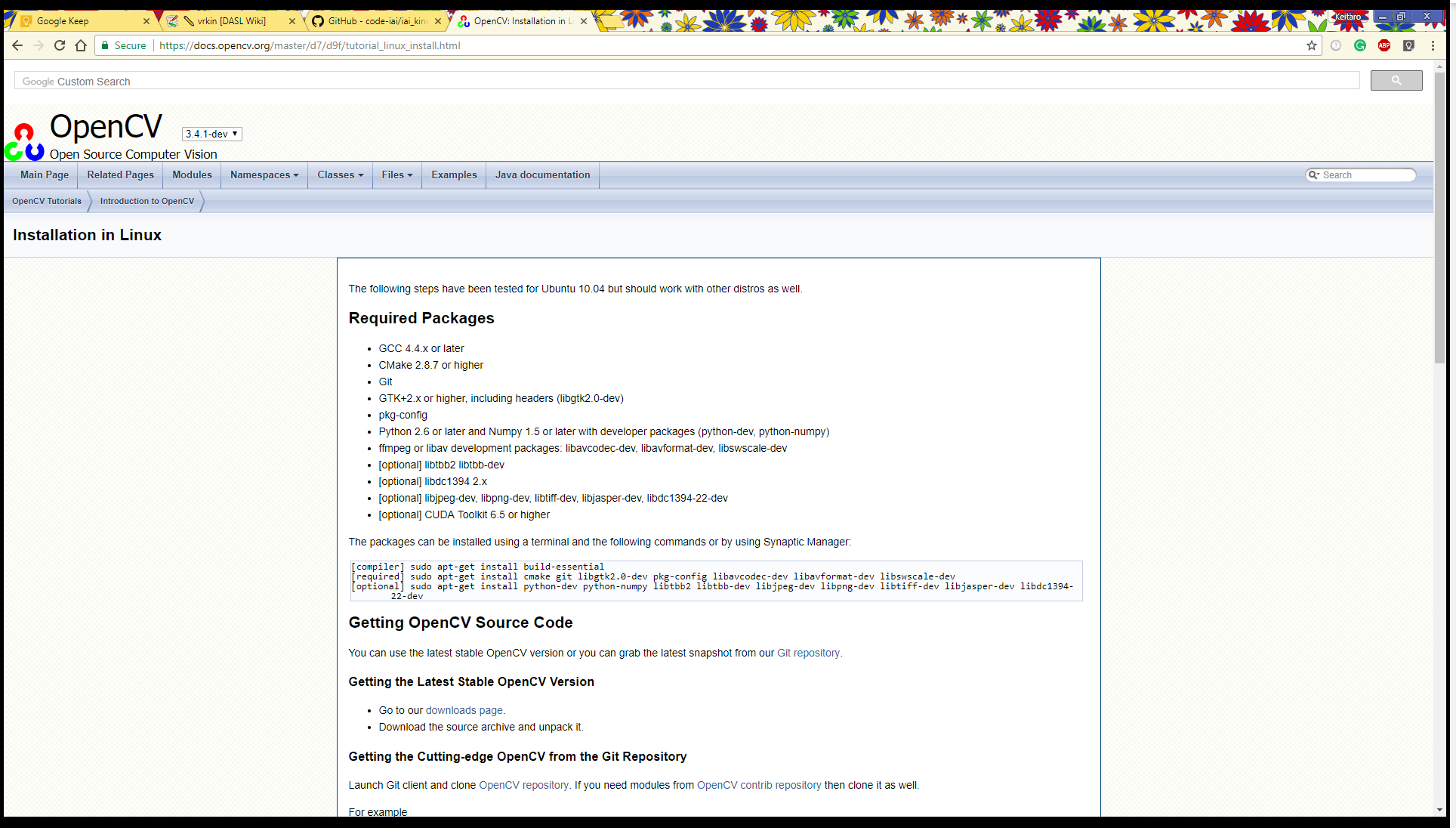Screen dimensions: 1456x828
Task: Open the Main Page menu item
Action: click(x=45, y=175)
